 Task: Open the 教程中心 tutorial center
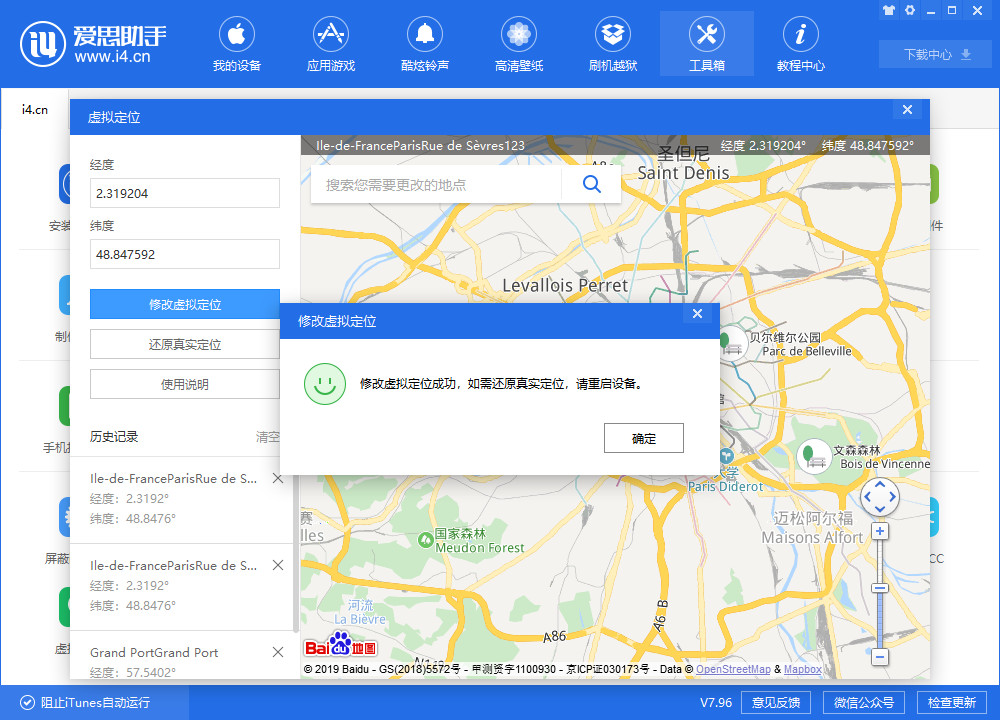(800, 43)
